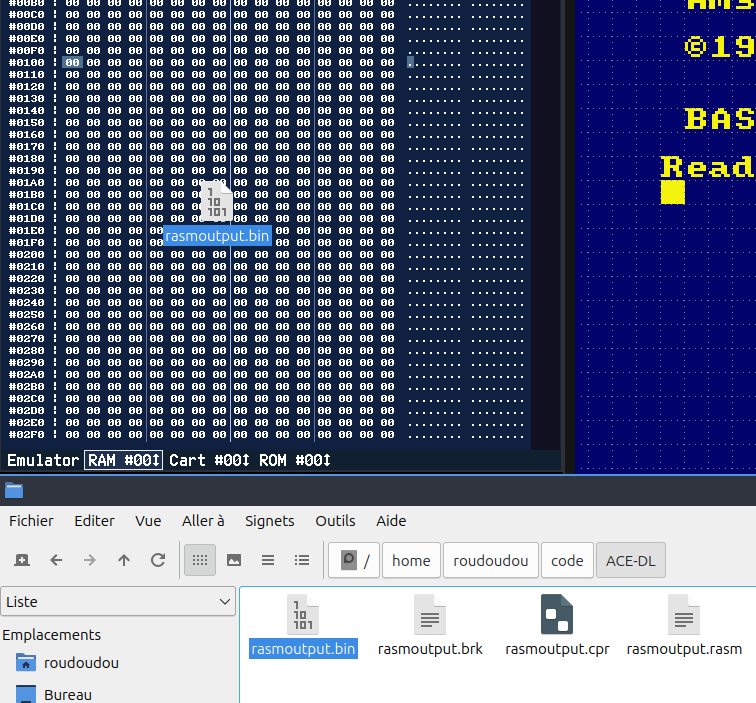Screen dimensions: 756x703
Task: Switch to detailed list view icon
Action: tap(302, 560)
